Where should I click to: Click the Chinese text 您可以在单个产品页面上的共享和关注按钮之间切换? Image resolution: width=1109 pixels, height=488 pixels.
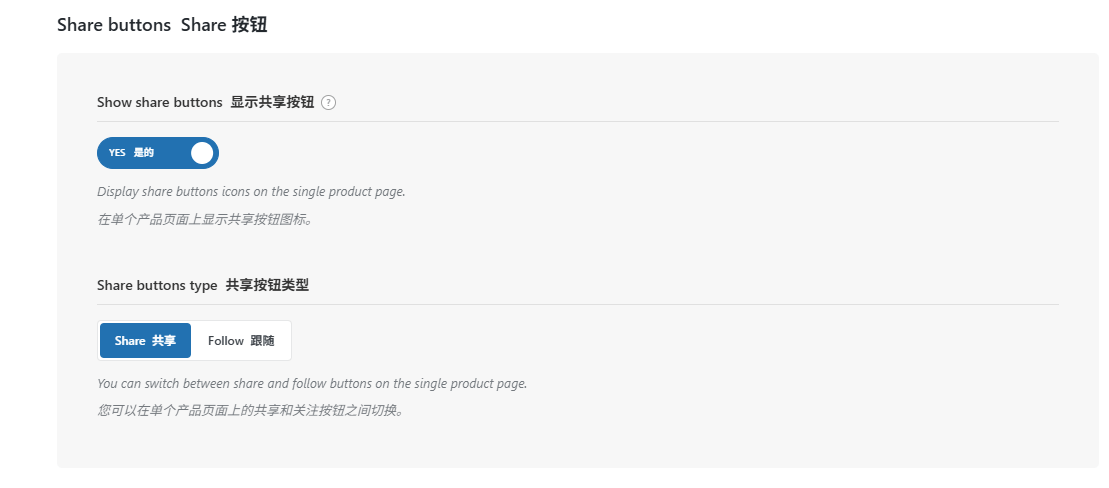click(x=250, y=410)
